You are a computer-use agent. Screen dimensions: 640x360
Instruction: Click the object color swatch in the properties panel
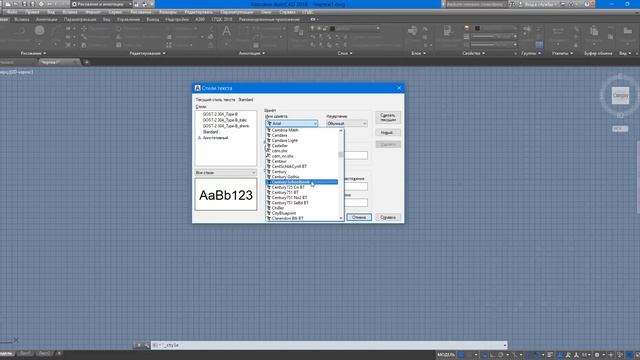(x=477, y=28)
